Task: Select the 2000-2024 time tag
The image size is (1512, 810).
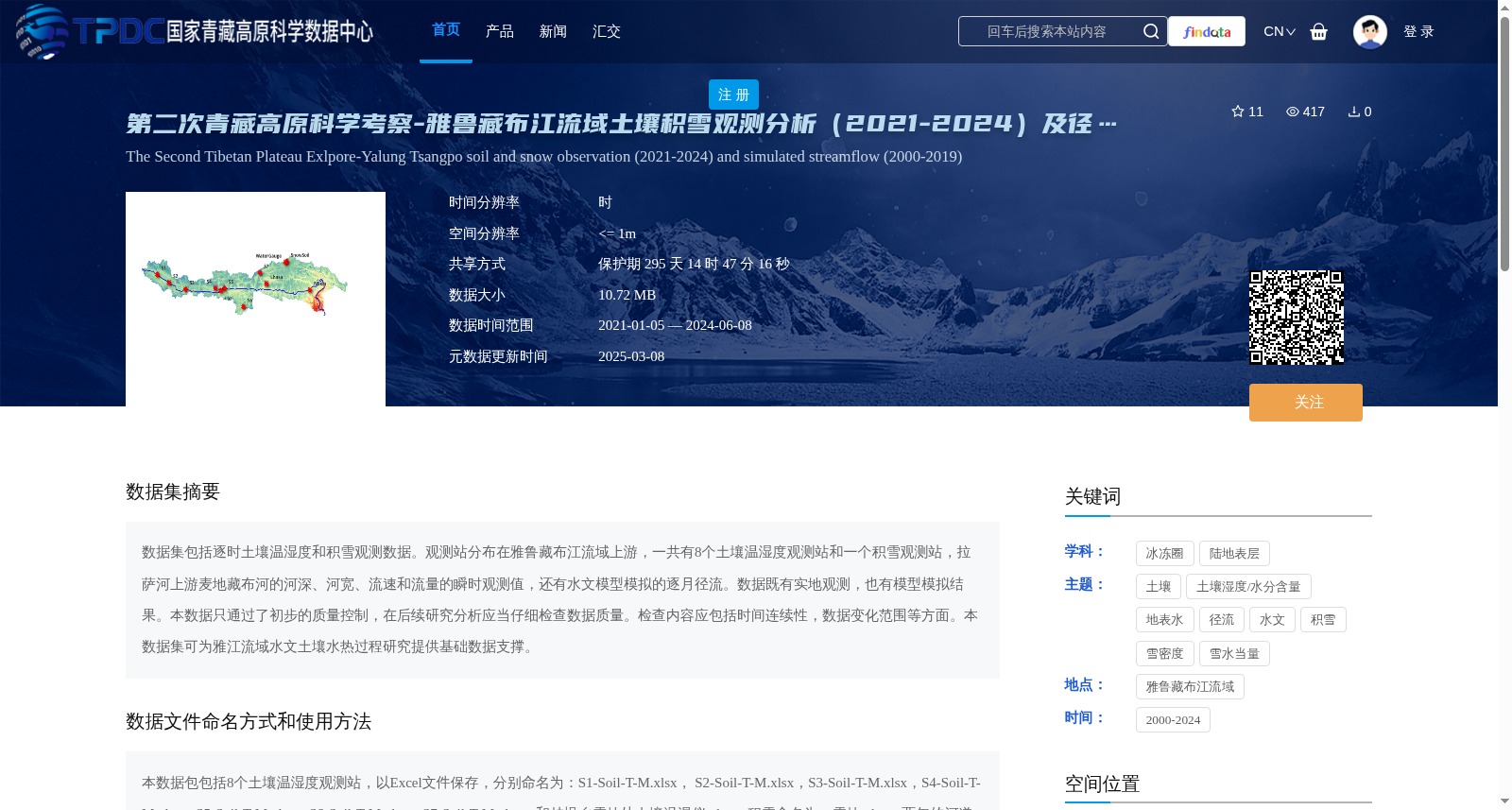Action: pos(1173,720)
